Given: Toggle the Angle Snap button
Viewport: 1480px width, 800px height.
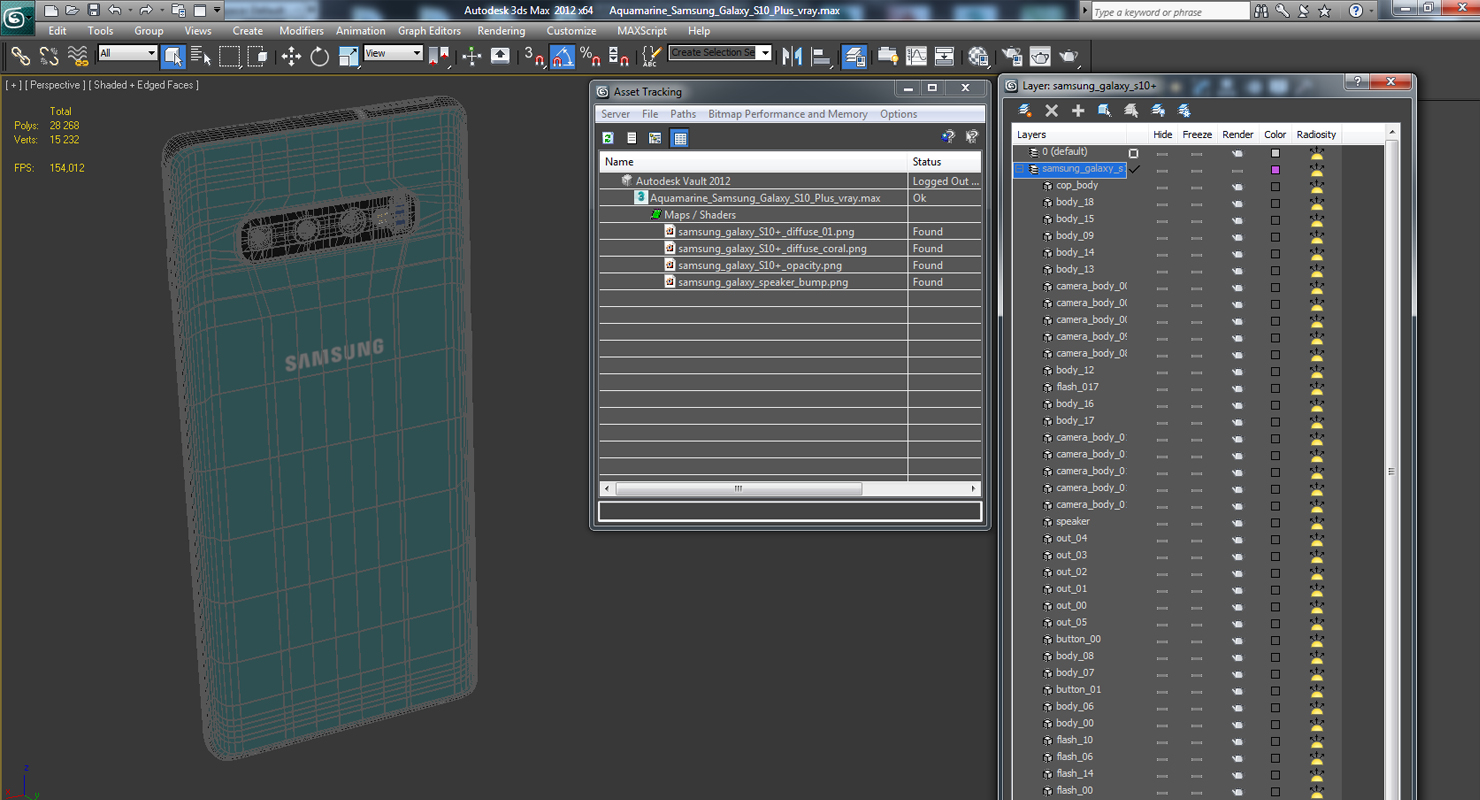Looking at the screenshot, I should pos(562,56).
